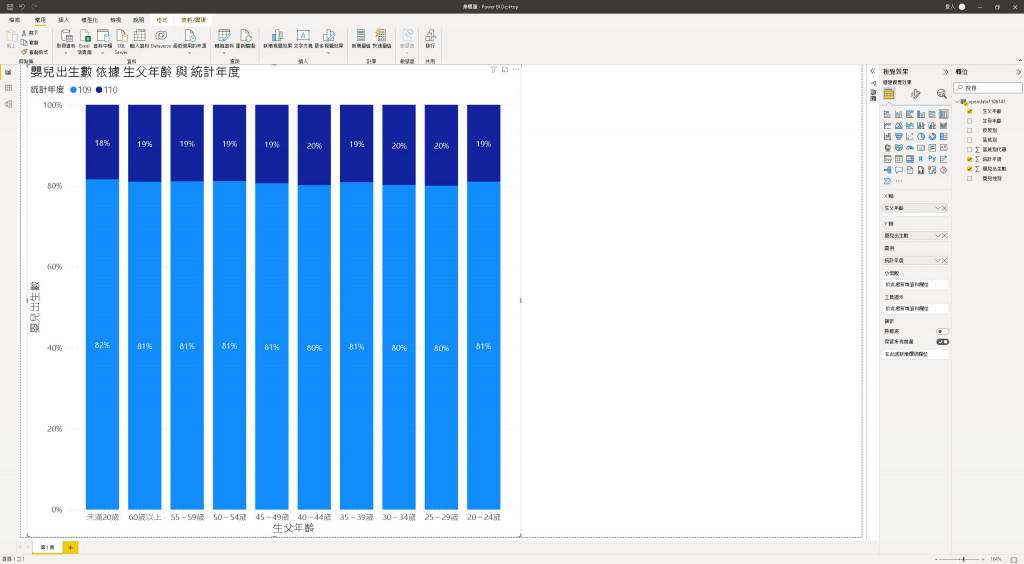This screenshot has height=564, width=1024.
Task: Toggle the cross-report drill-through switch
Action: [942, 332]
